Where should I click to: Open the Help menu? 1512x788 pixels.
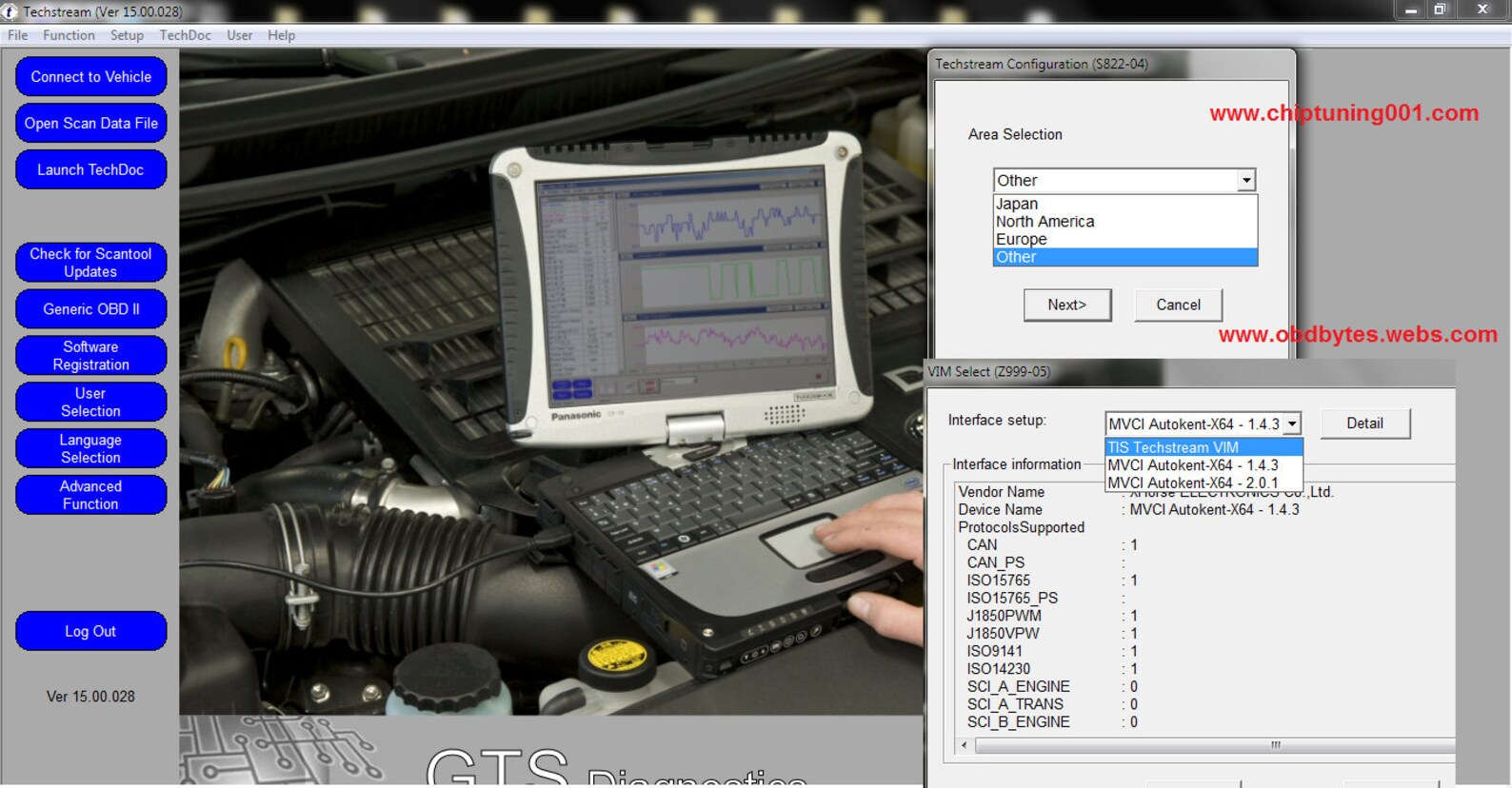[281, 35]
